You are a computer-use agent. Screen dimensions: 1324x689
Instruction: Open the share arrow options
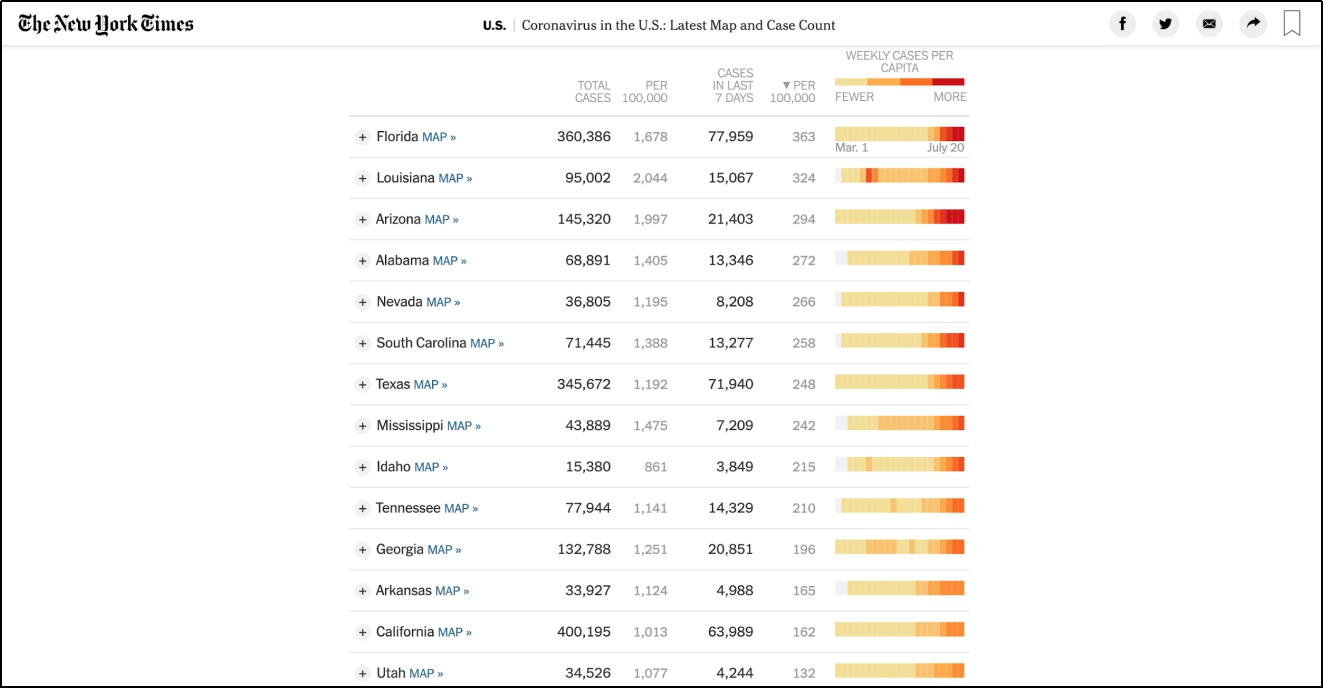[1253, 24]
